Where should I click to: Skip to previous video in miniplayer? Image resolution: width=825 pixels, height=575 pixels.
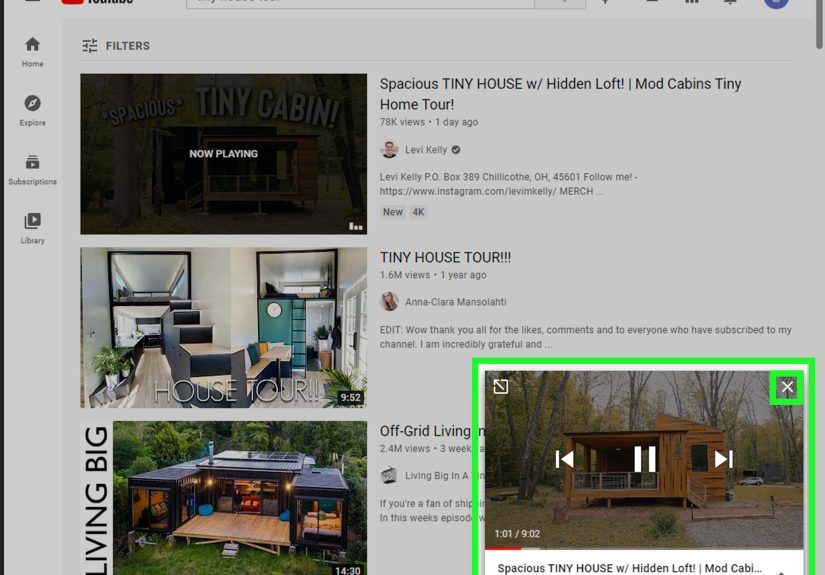click(565, 459)
